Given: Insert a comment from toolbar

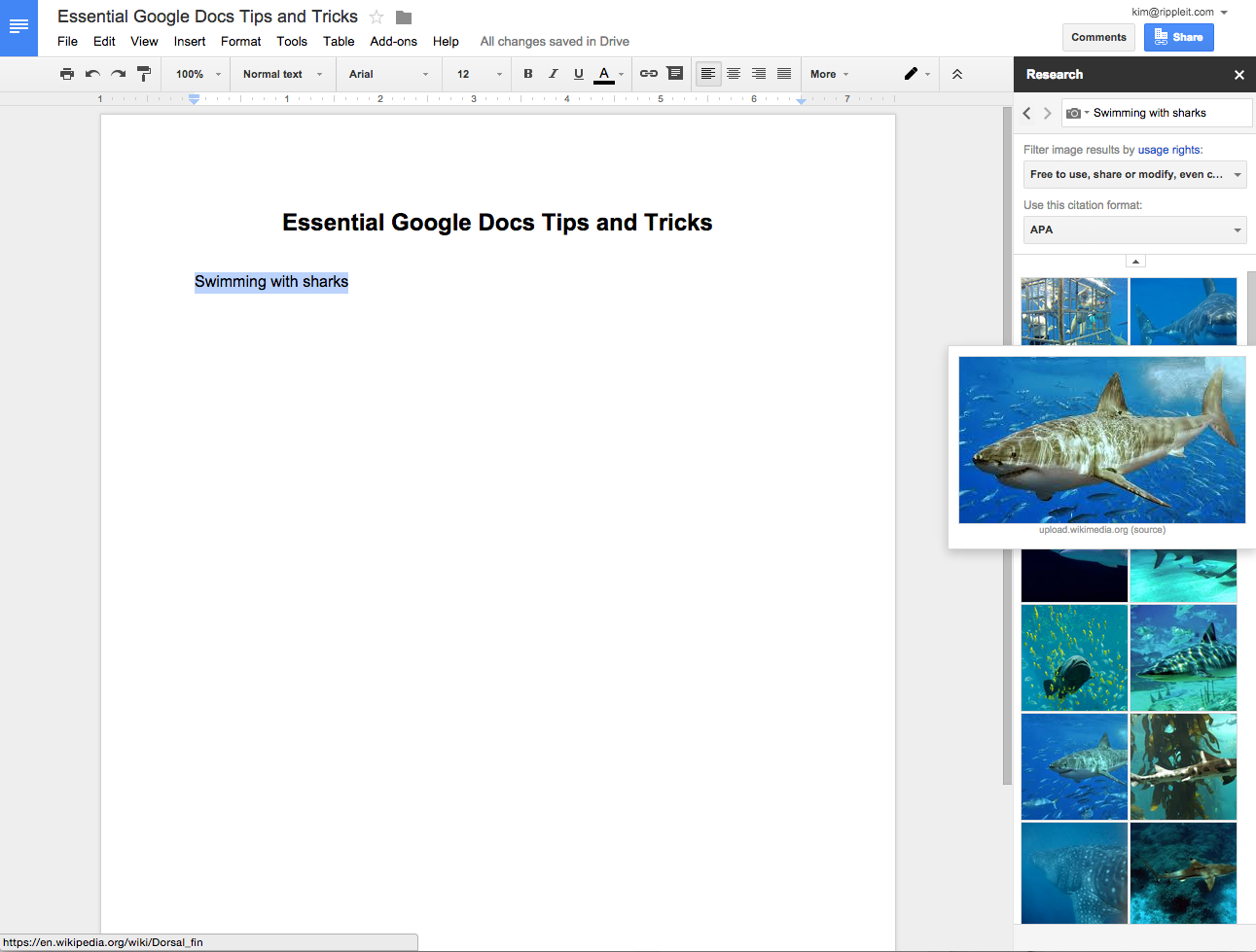Looking at the screenshot, I should (x=675, y=74).
